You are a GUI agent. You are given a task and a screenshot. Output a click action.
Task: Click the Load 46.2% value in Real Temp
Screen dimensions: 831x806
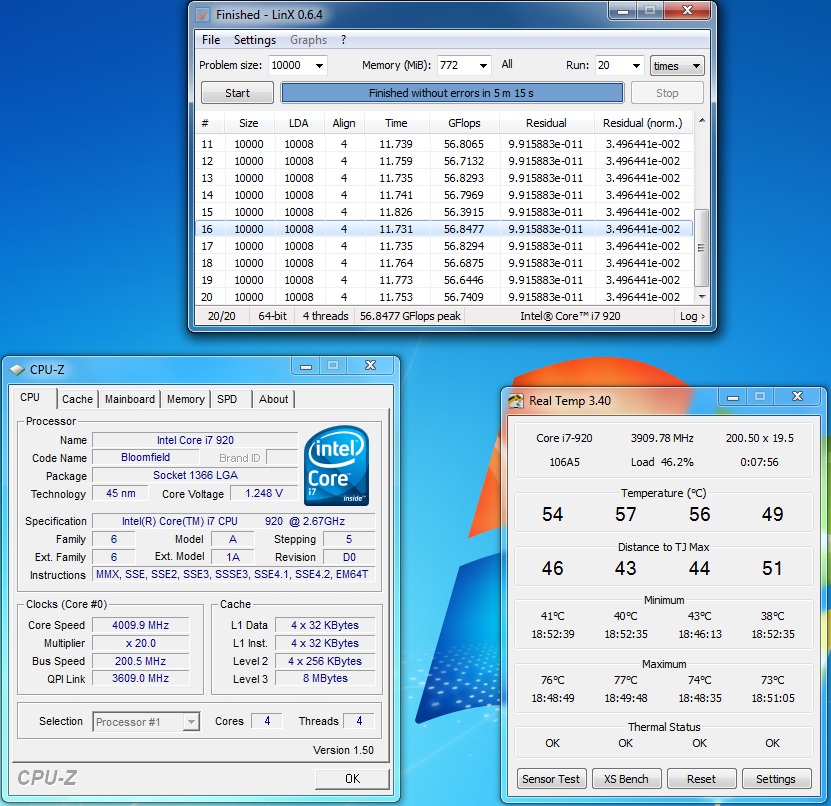662,462
